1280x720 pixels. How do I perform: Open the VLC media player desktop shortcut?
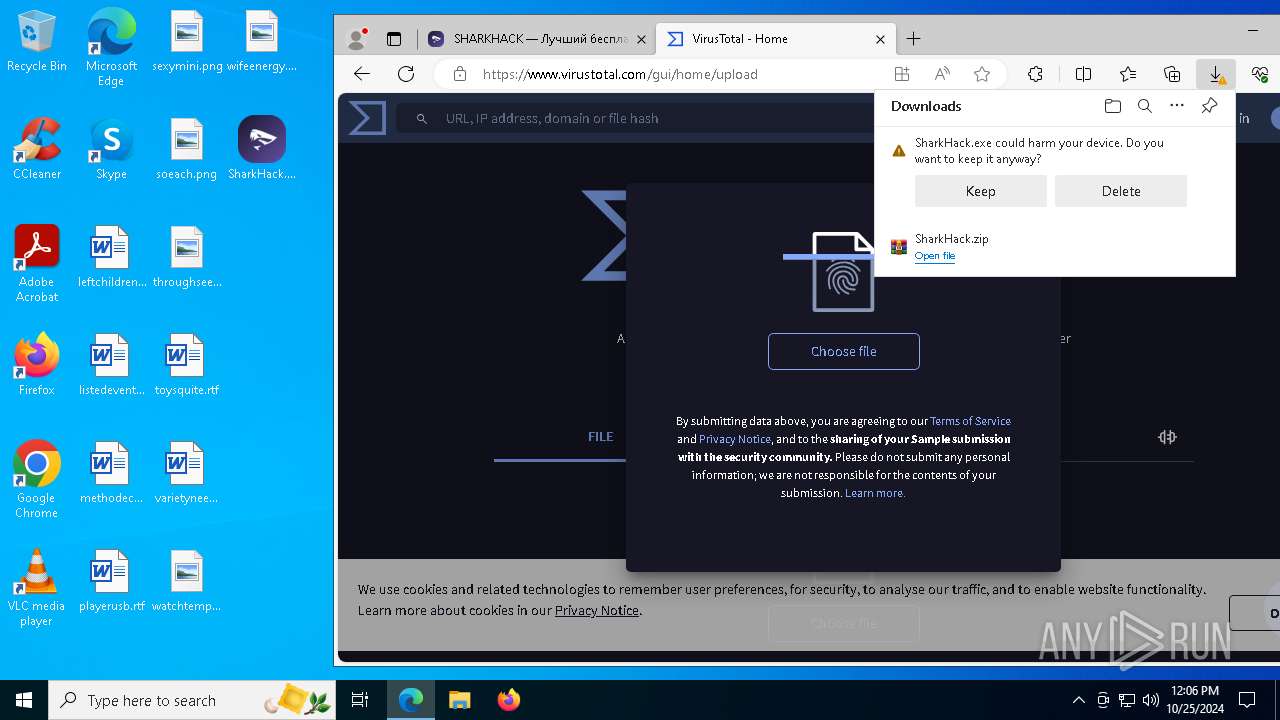point(37,588)
